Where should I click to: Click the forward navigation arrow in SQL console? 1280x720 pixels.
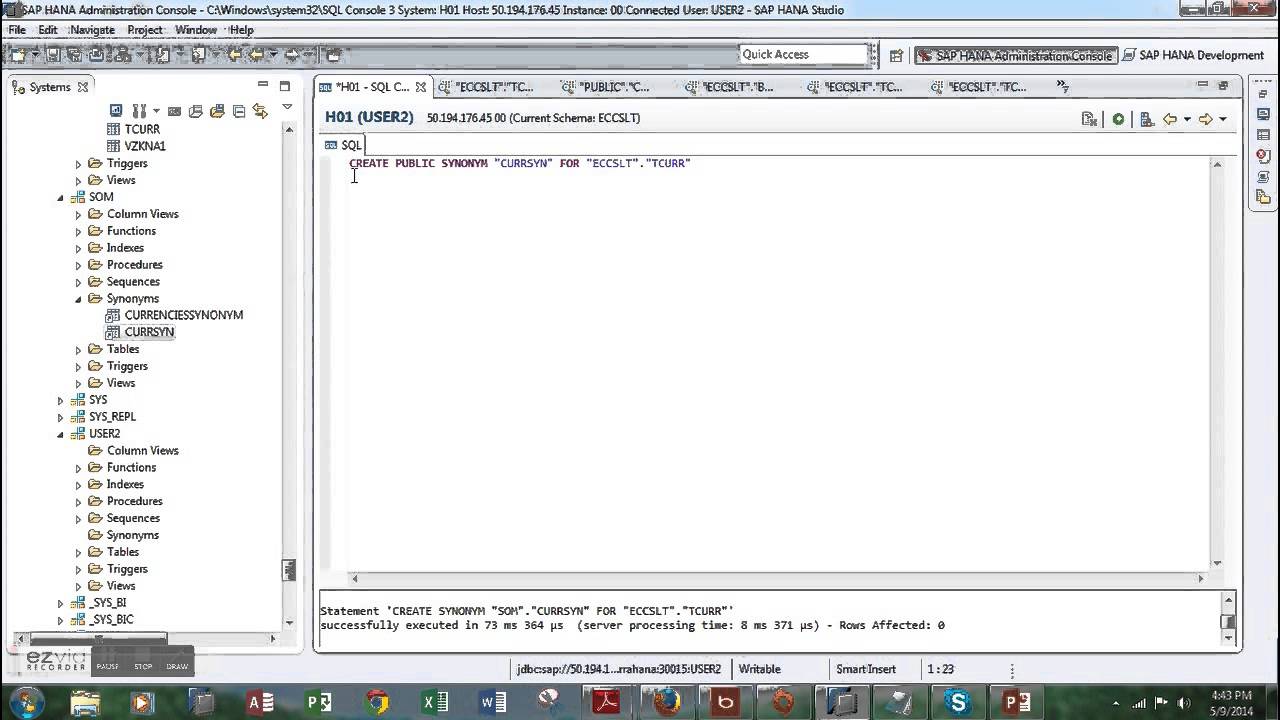pos(1205,119)
